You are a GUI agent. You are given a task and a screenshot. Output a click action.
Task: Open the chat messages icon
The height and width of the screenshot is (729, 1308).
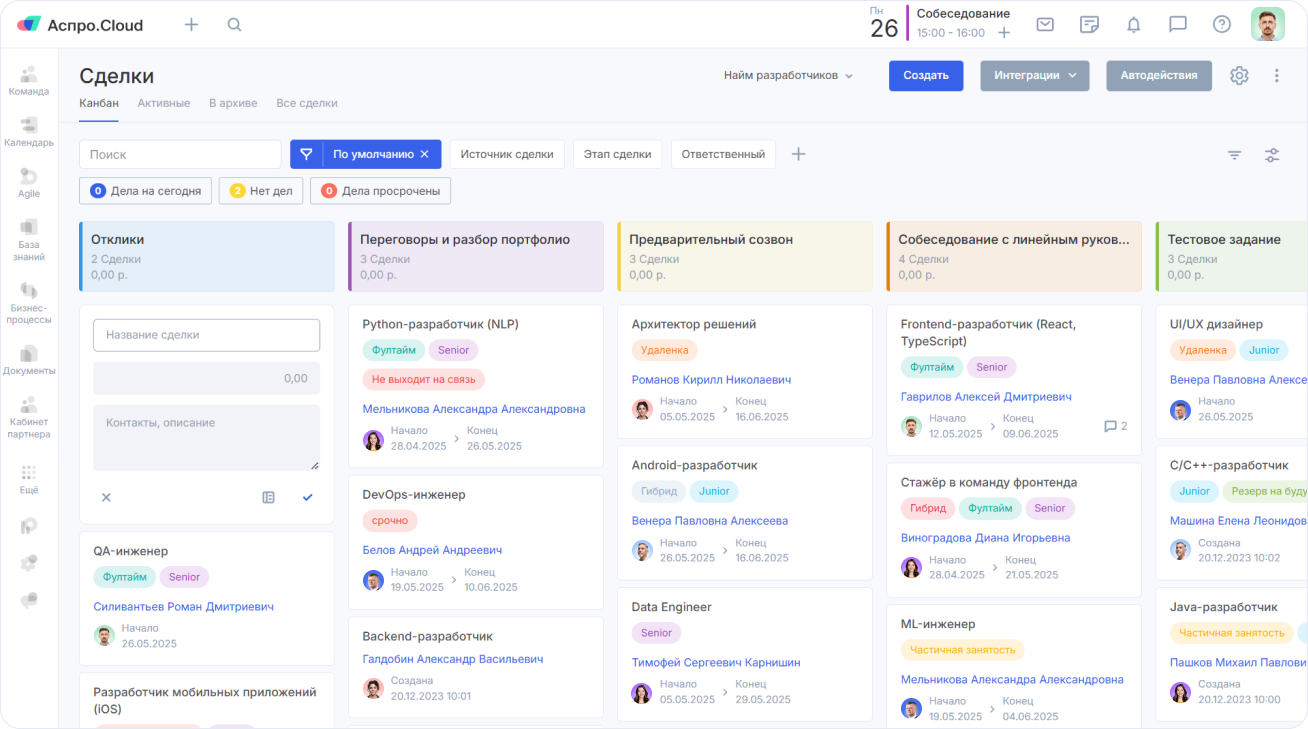coord(1178,25)
